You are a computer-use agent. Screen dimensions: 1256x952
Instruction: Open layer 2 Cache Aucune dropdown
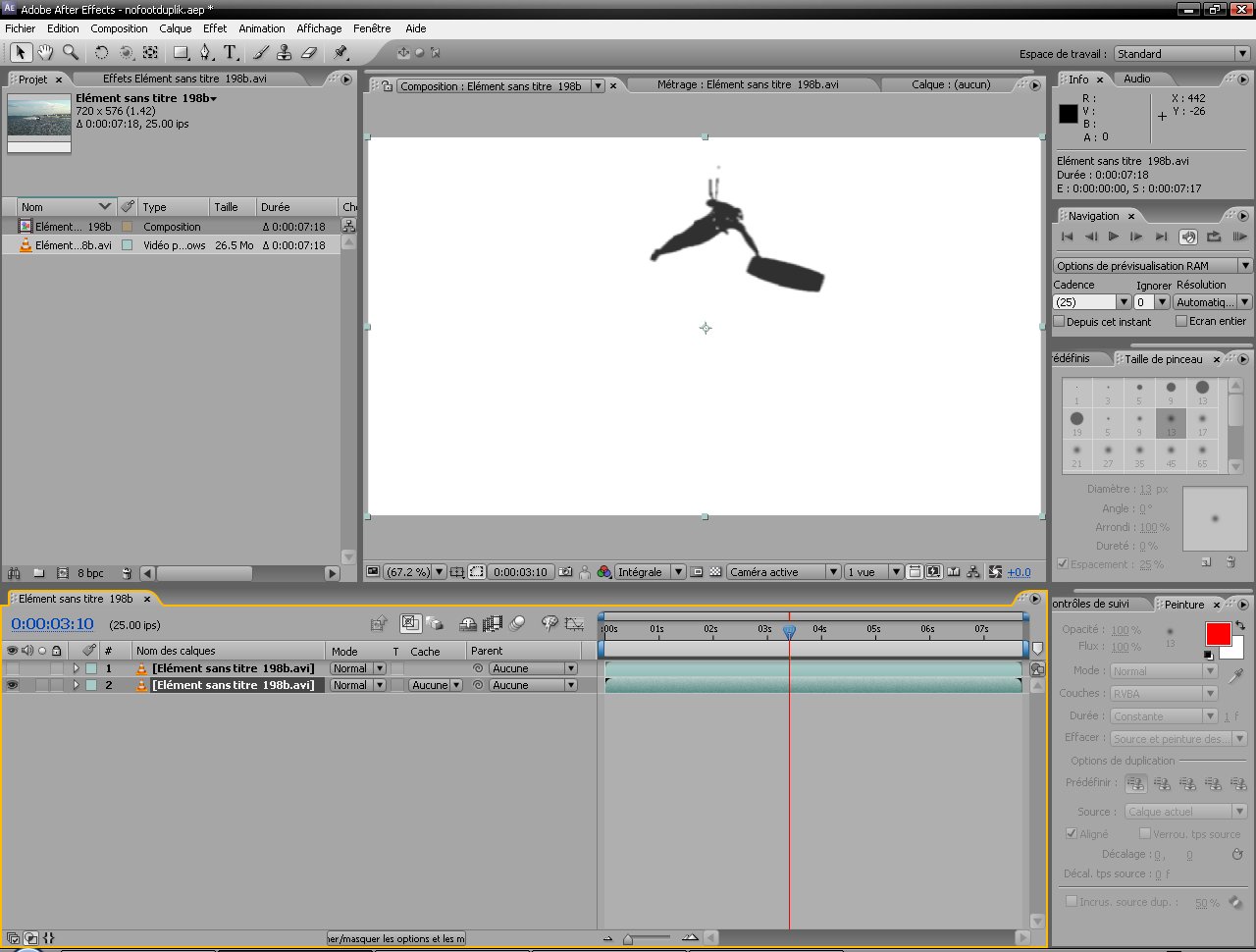coord(436,685)
